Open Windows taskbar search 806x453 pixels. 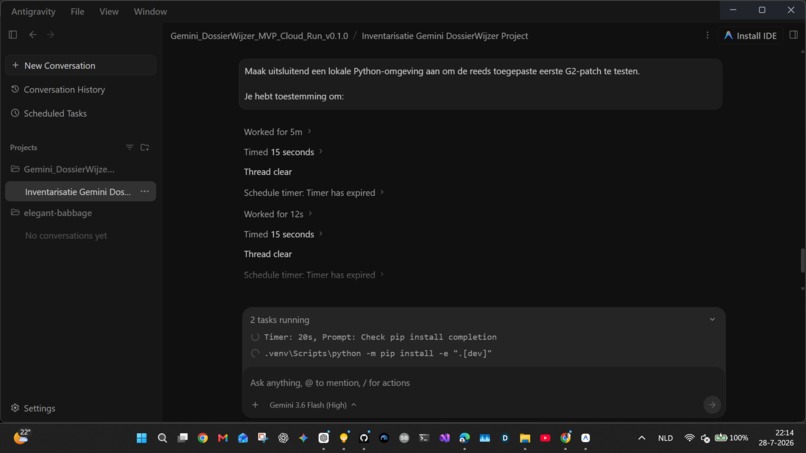coord(162,438)
